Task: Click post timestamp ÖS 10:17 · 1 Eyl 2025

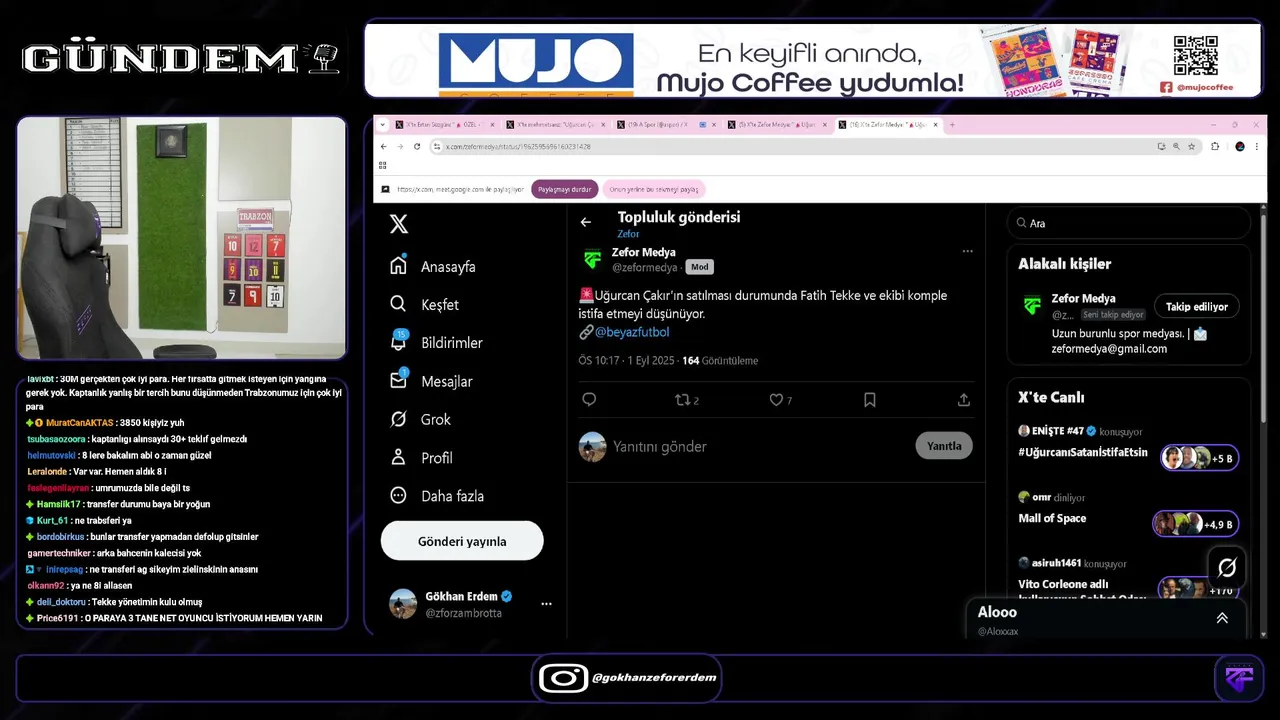Action: [626, 361]
